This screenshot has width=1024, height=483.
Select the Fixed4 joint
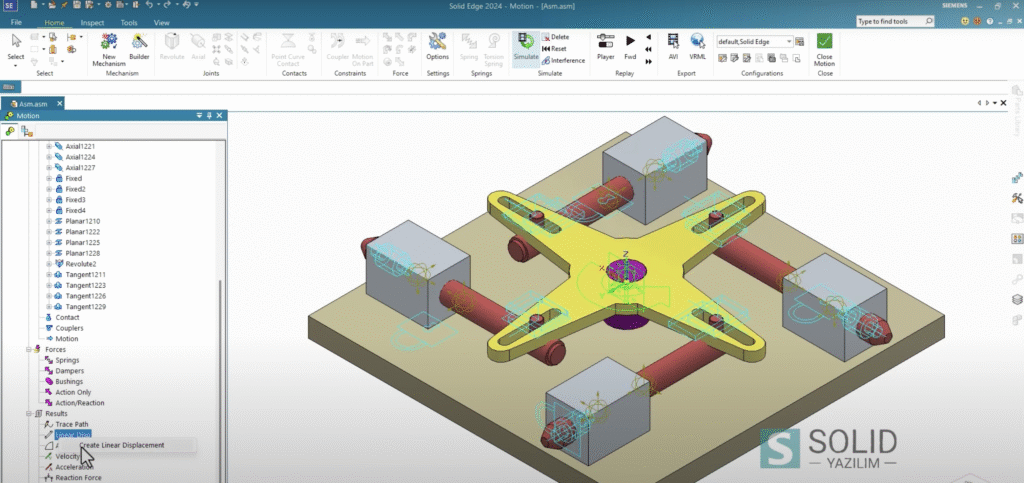coord(76,210)
